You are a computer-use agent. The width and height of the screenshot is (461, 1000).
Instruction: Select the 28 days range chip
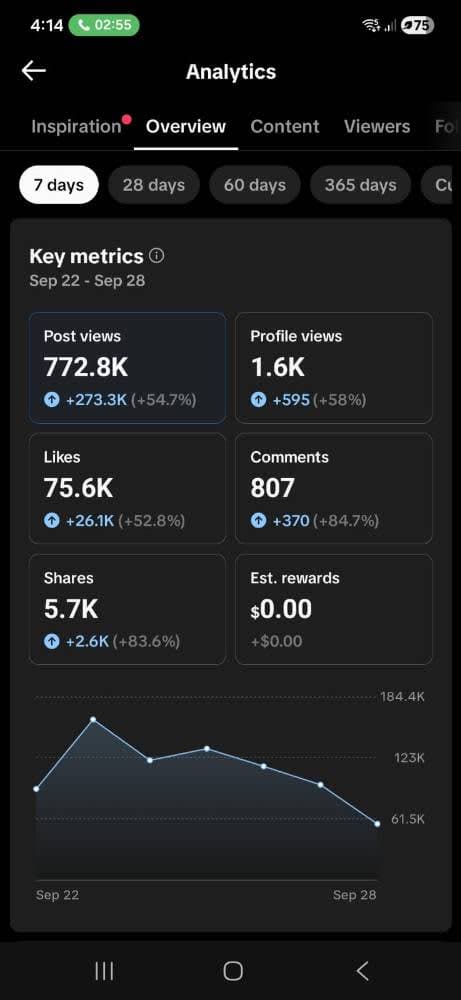coord(154,185)
